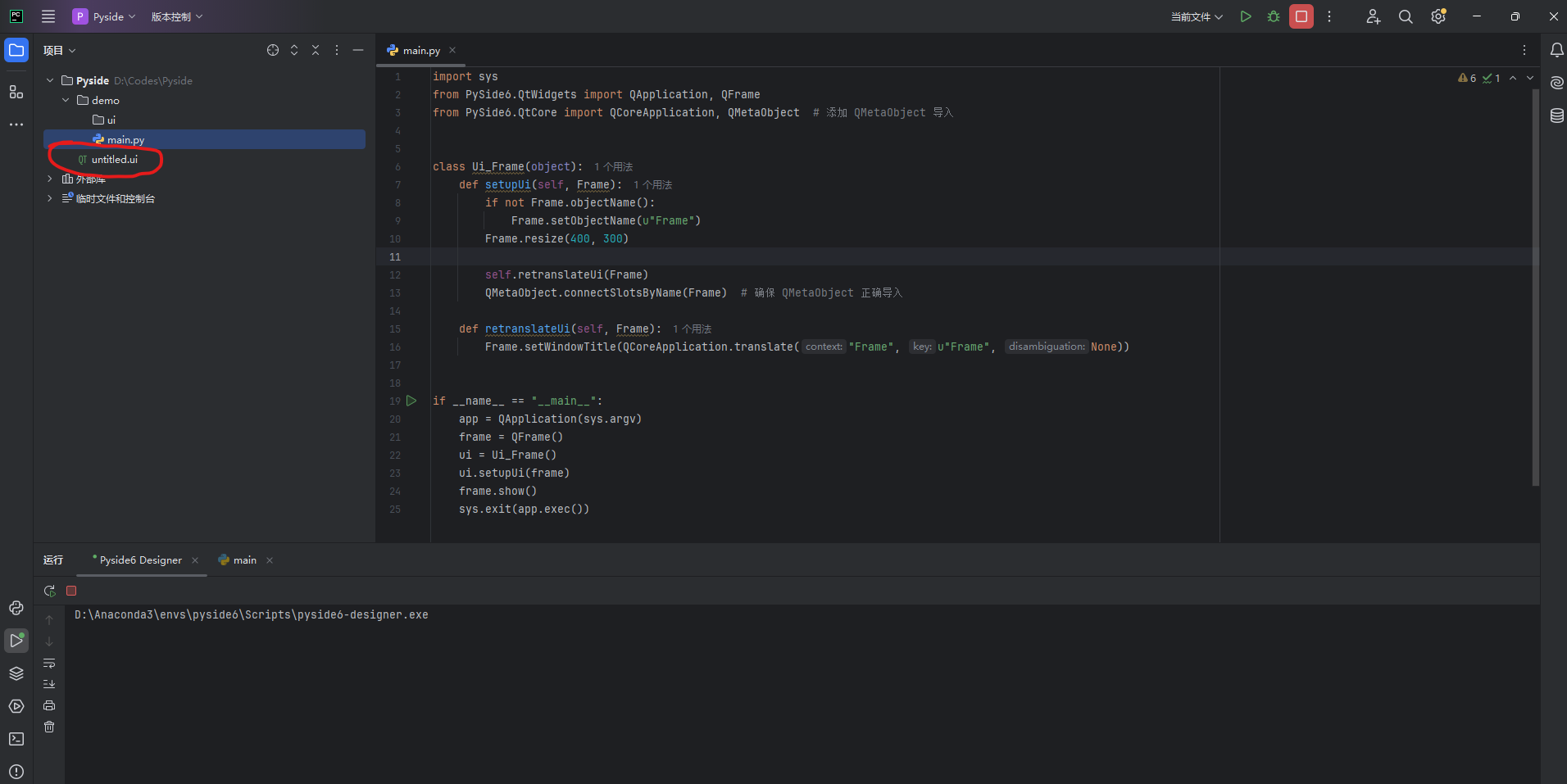Hide the project panel minimize icon

[x=358, y=50]
